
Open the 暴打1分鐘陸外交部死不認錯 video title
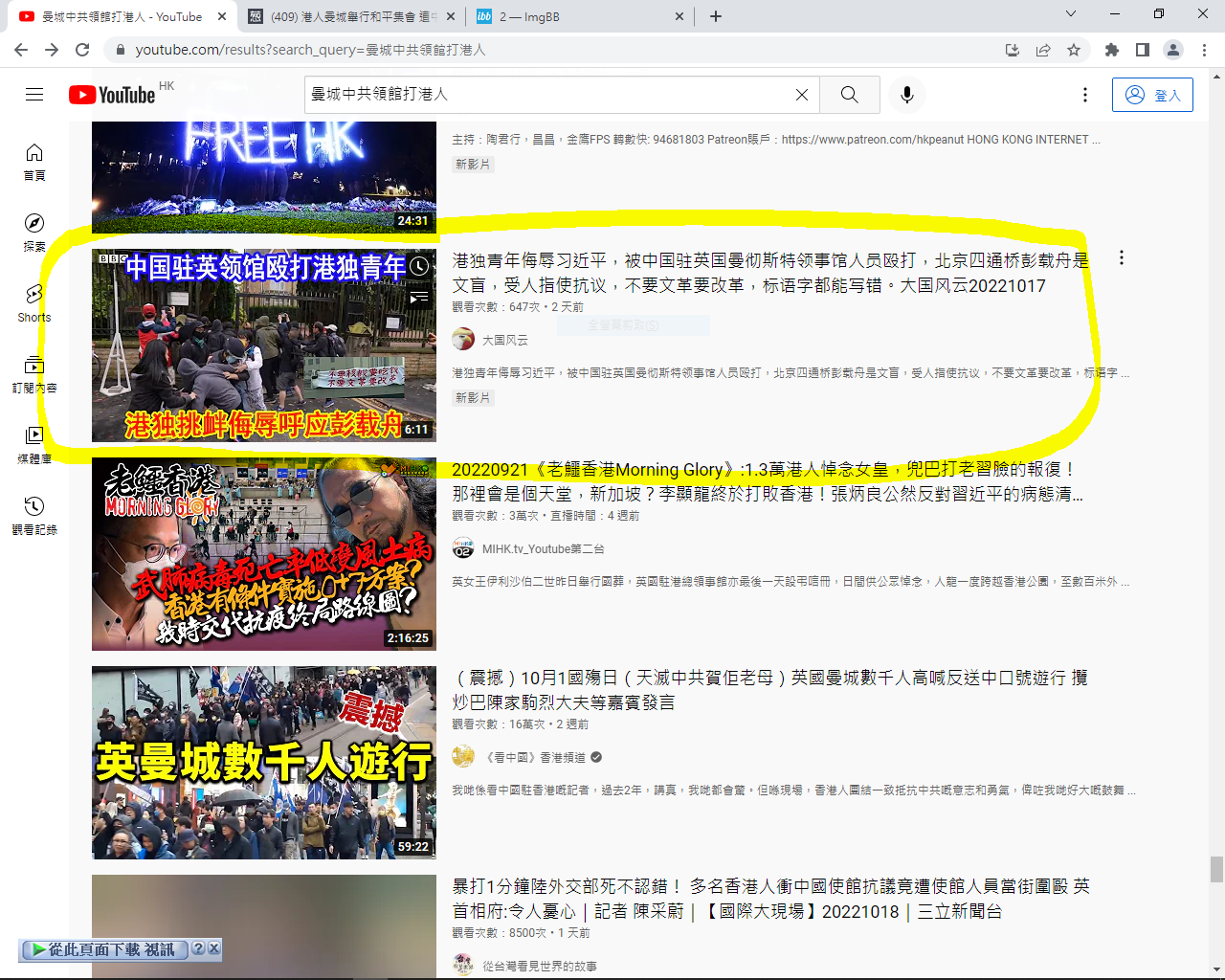pos(770,899)
